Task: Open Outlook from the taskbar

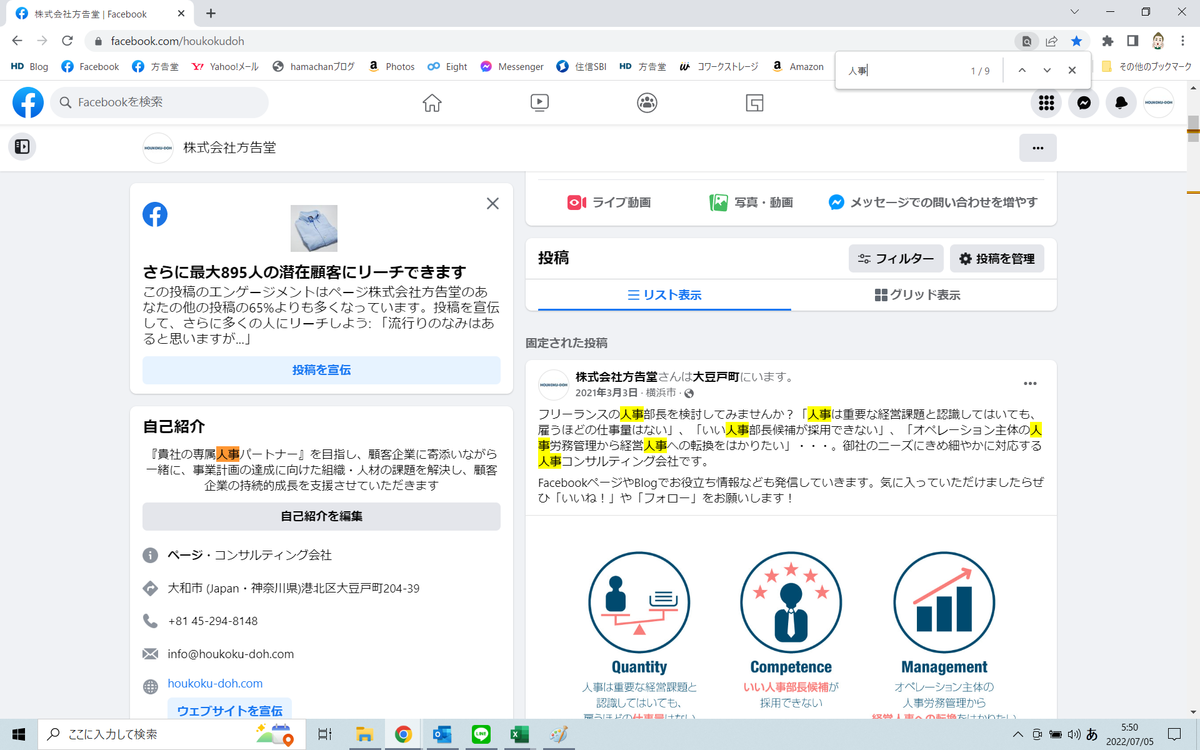Action: tap(442, 734)
